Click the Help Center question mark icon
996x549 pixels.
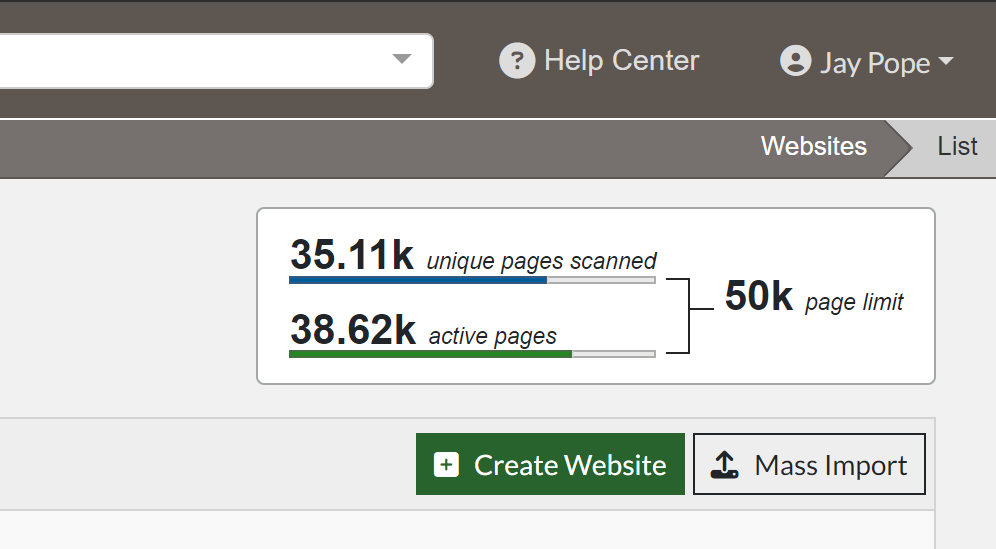coord(517,61)
